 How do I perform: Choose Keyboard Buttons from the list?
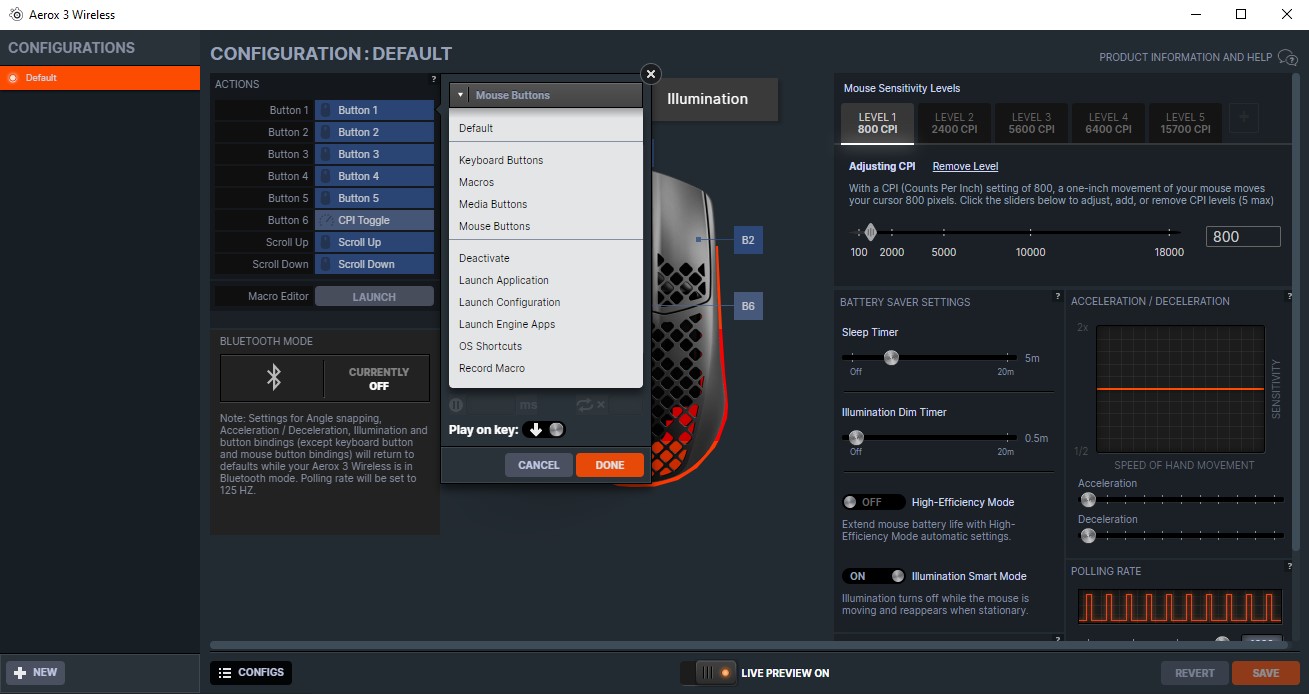tap(501, 160)
